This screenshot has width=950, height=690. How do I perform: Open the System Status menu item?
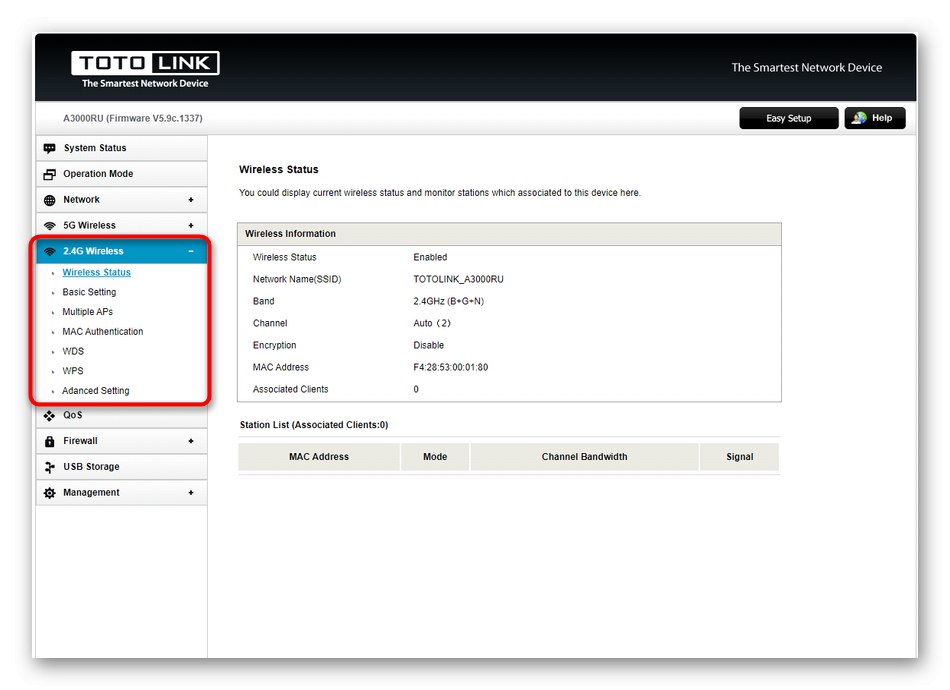122,148
